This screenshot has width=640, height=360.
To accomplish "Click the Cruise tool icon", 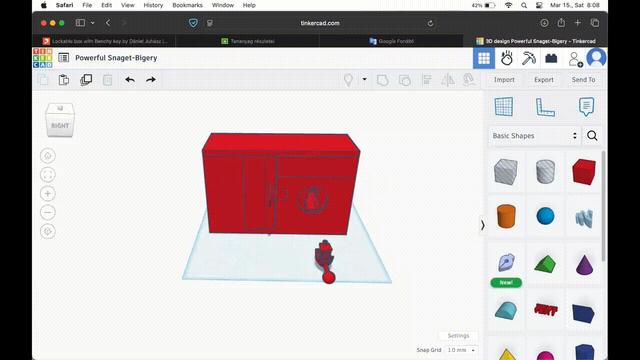I will (469, 79).
